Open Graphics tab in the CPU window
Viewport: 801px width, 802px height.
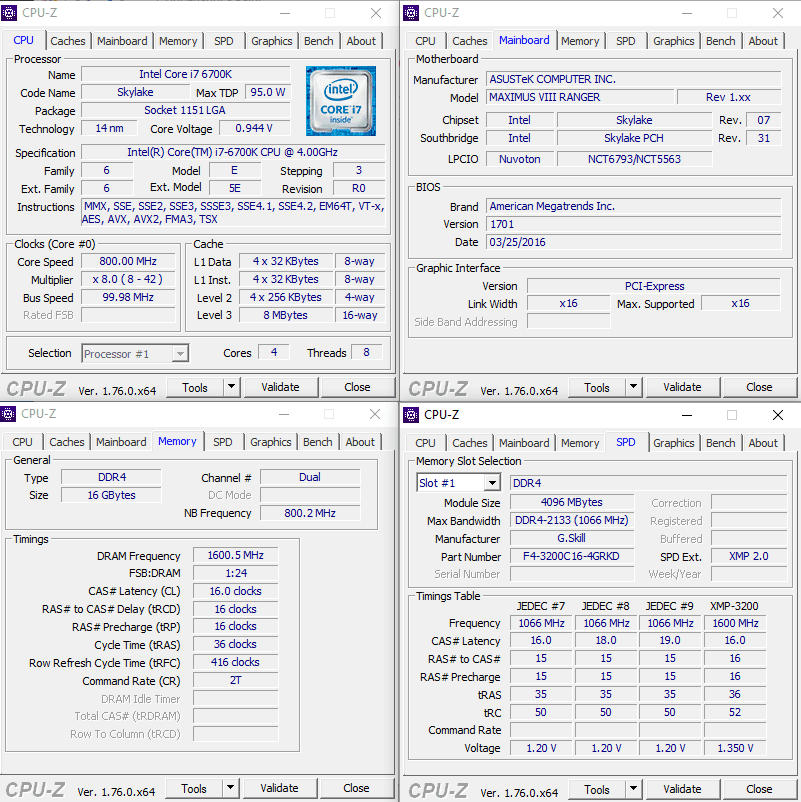272,41
